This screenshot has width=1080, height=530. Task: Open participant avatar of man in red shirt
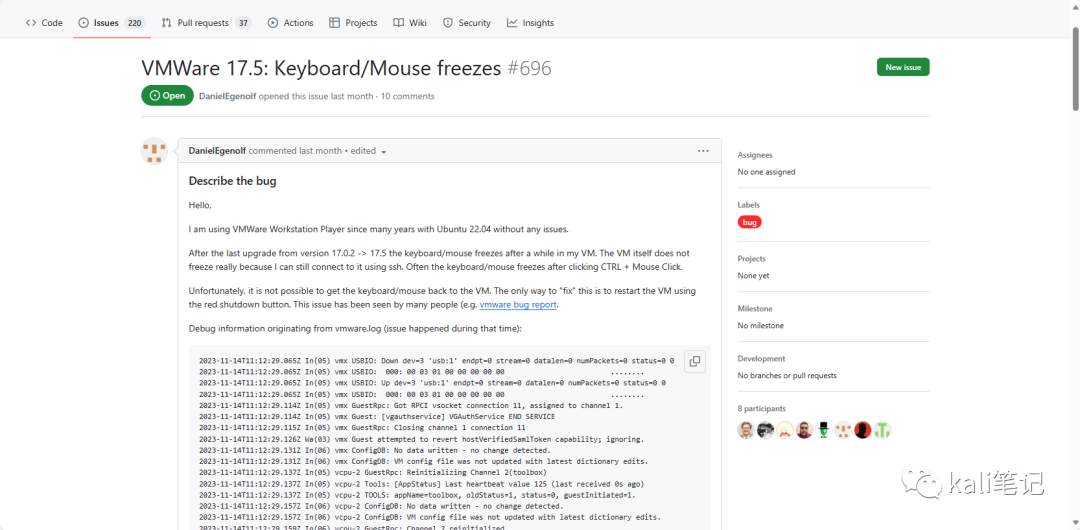coord(804,430)
